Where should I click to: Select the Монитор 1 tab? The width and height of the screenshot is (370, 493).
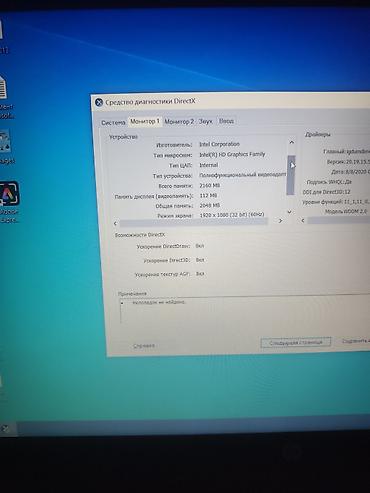(x=145, y=121)
